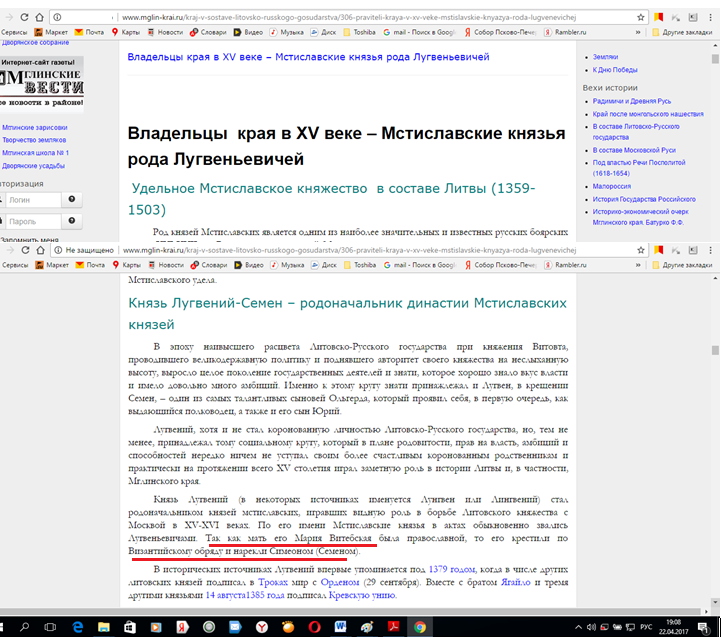
Task: Open 'Дворянские усадьбы' left link
Action: (x=33, y=166)
